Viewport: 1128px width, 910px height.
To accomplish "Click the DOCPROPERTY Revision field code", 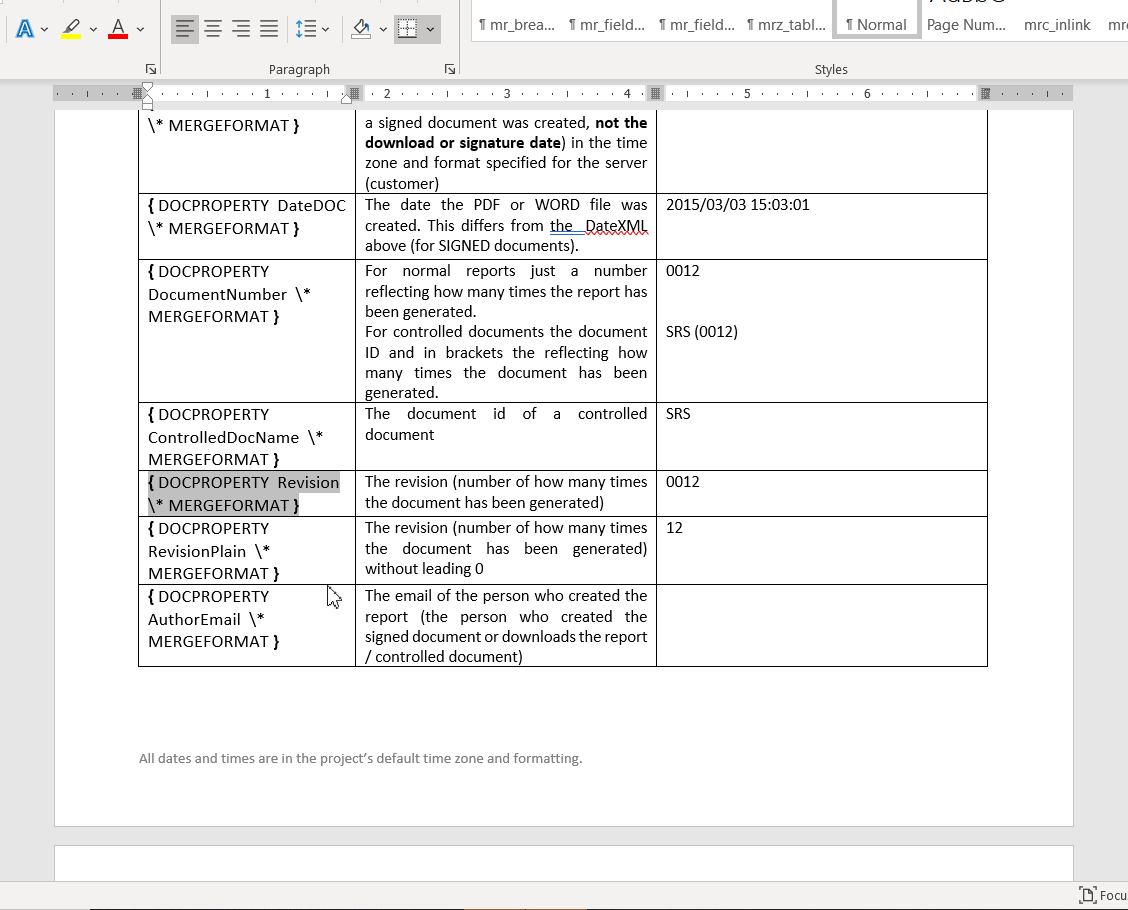I will pyautogui.click(x=243, y=493).
